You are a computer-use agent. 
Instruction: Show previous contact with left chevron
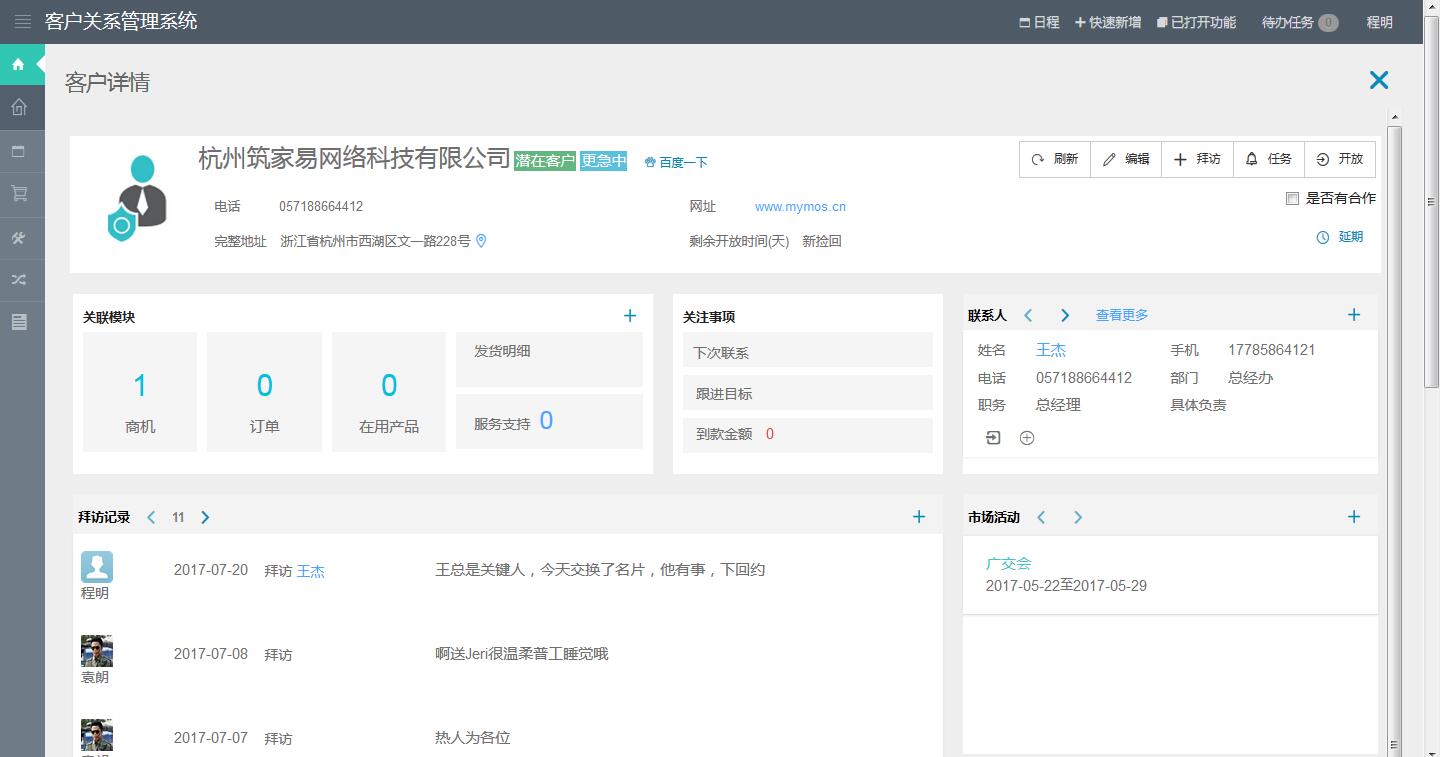[x=1028, y=315]
